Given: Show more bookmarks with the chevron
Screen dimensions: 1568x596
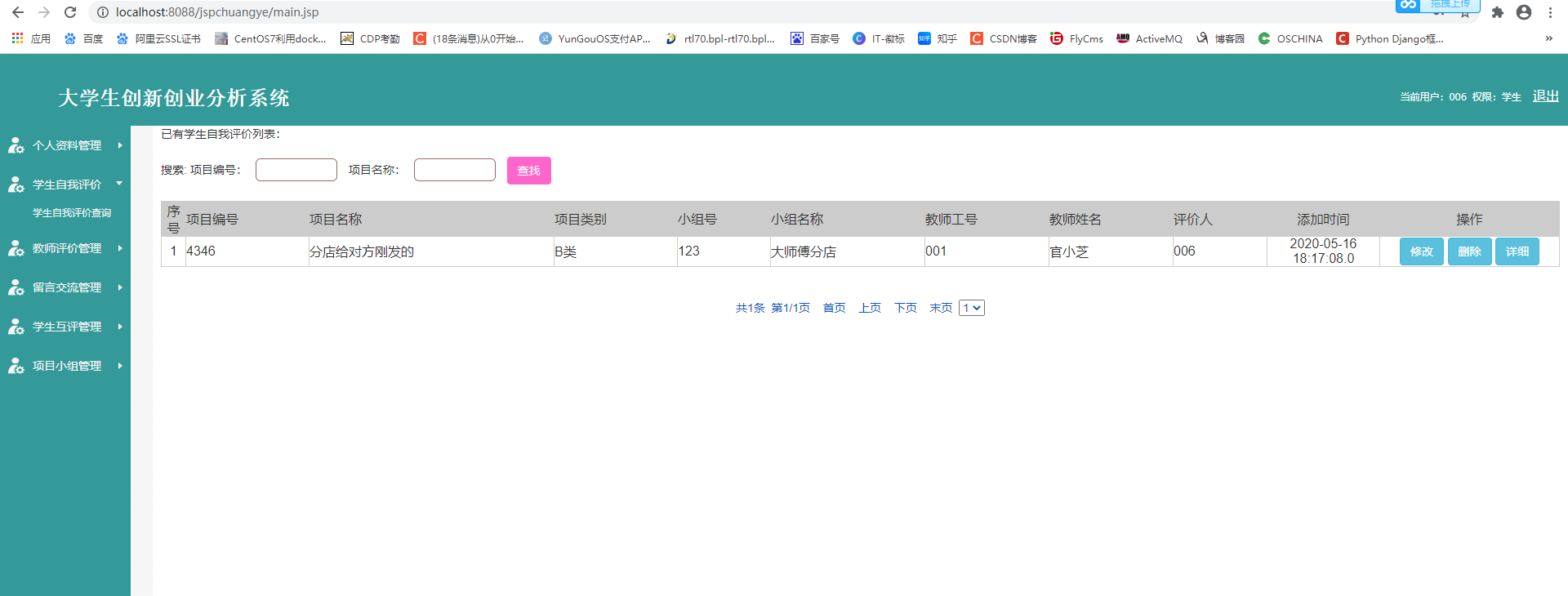Looking at the screenshot, I should pos(1548,38).
